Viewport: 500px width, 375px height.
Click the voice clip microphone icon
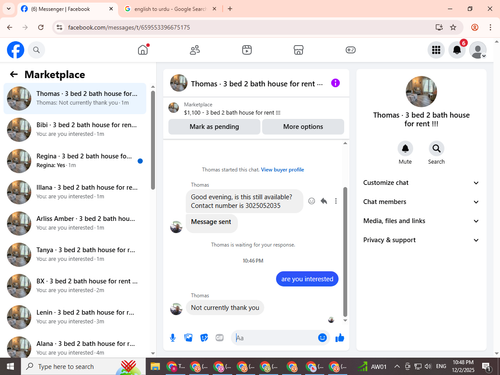tap(173, 338)
